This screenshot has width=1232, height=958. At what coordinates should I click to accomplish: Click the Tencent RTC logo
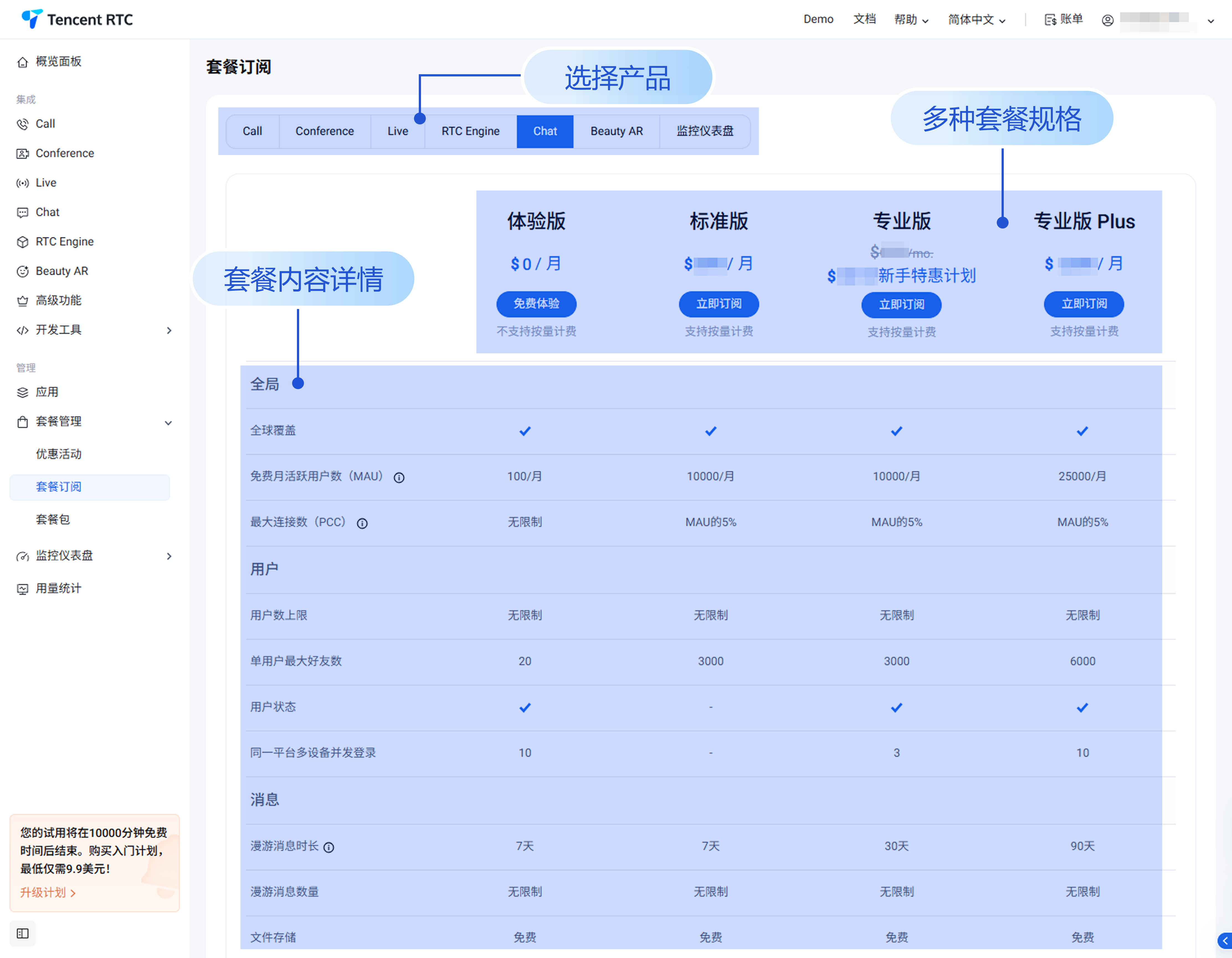77,19
